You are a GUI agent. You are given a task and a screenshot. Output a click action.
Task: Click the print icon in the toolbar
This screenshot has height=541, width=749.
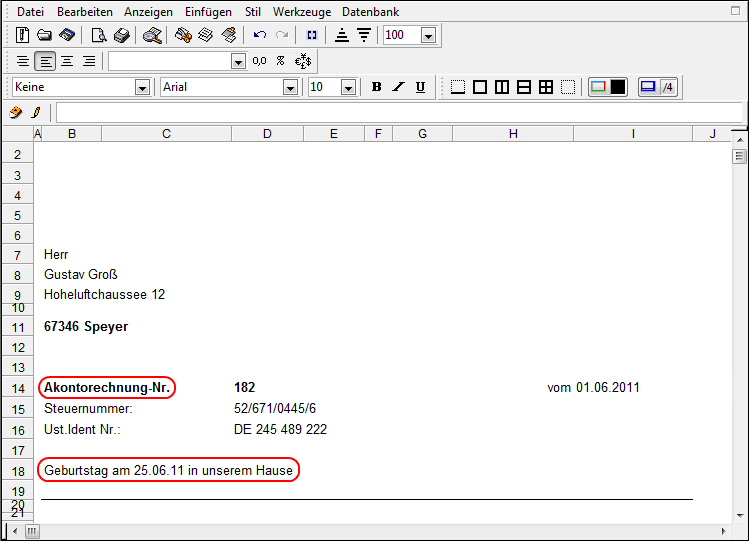click(x=121, y=36)
